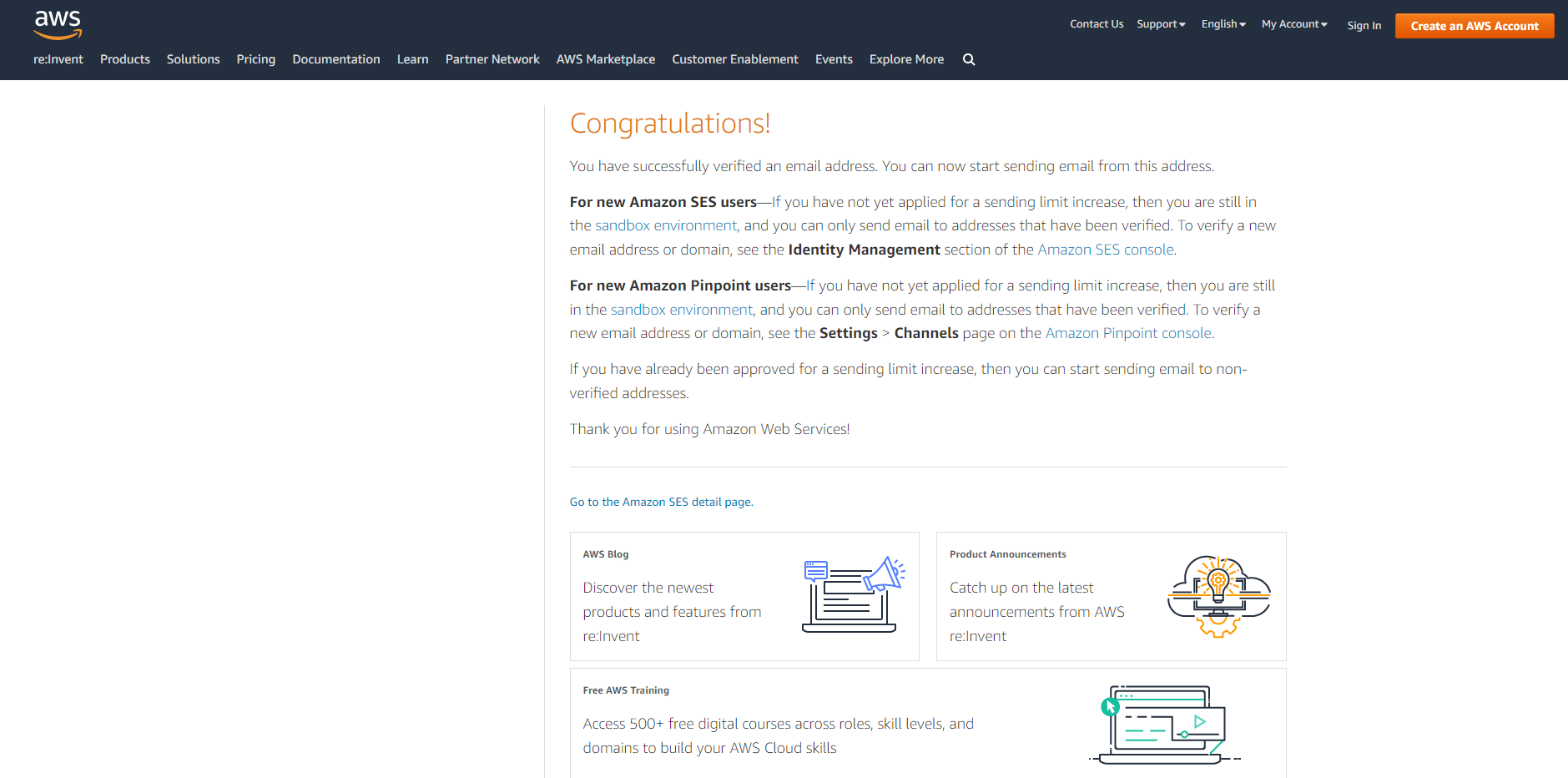Expand the Support dropdown

[x=1161, y=24]
